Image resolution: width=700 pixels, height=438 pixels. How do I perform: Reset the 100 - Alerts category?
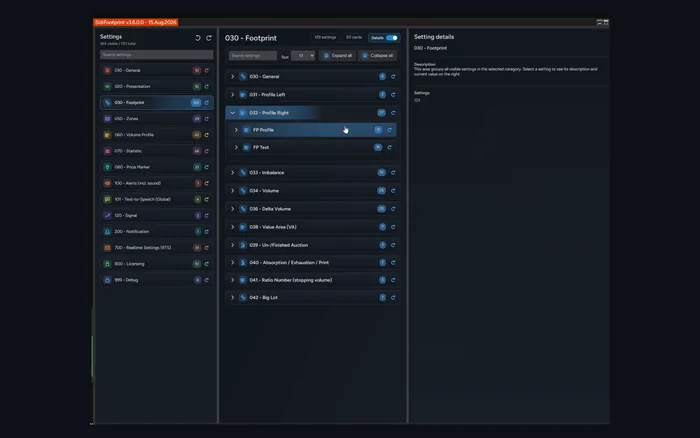click(207, 183)
